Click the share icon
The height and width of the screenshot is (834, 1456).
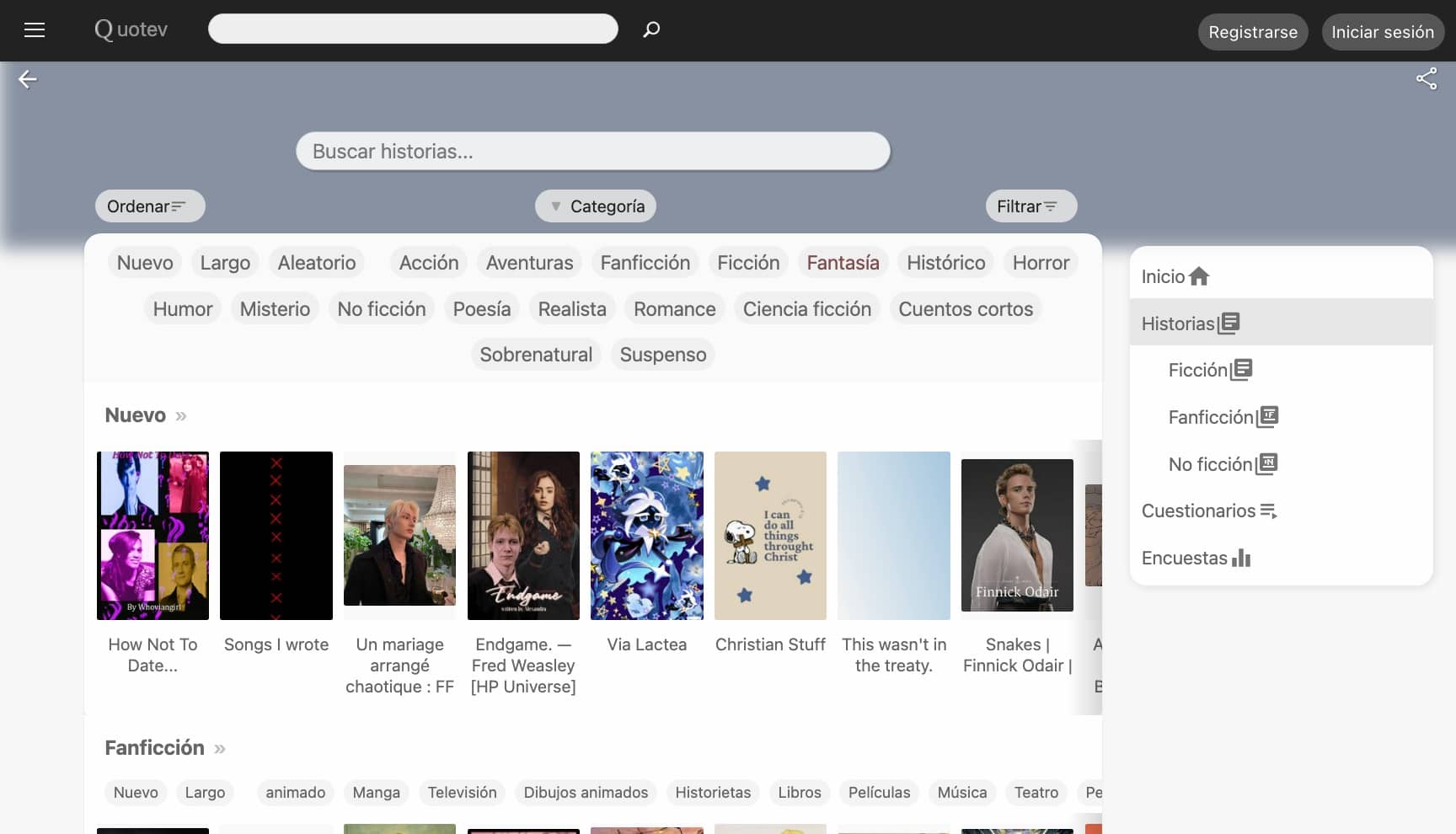[x=1426, y=79]
